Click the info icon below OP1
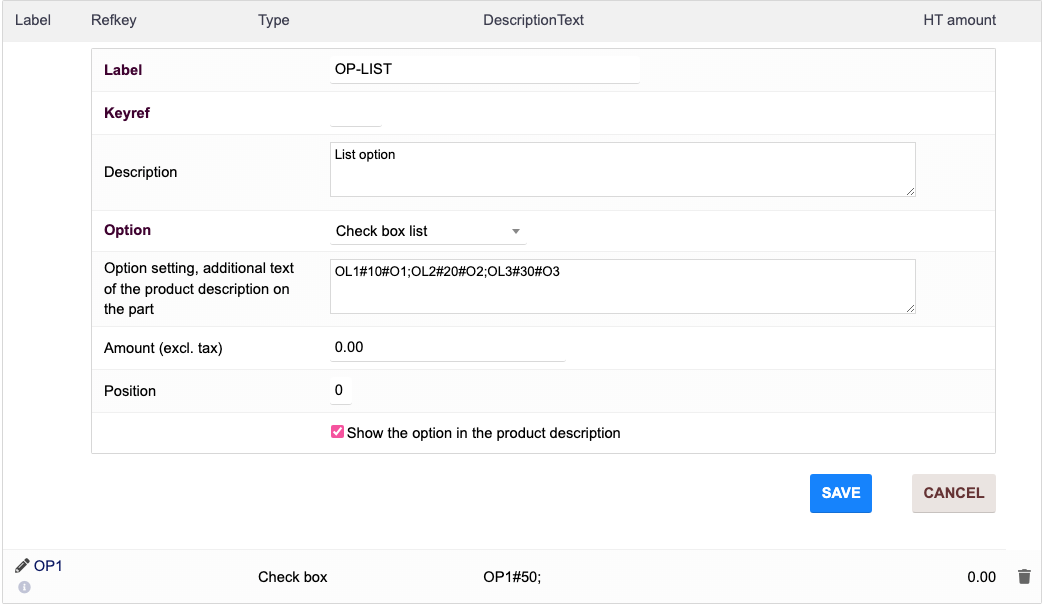 click(x=24, y=587)
